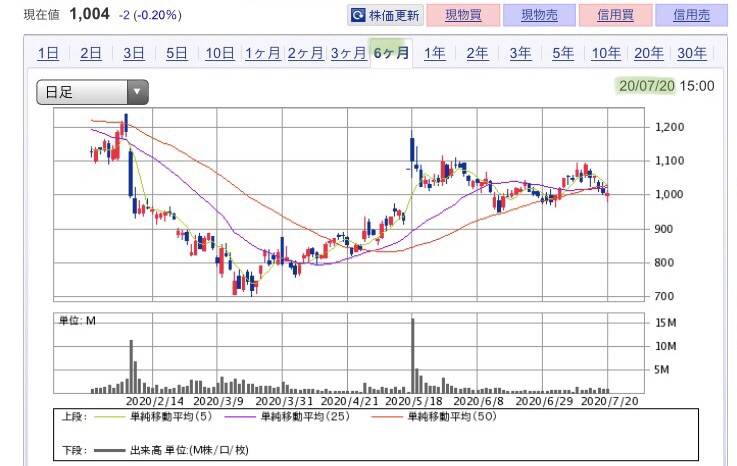The image size is (737, 466).
Task: Click the 信用買 button
Action: 615,16
